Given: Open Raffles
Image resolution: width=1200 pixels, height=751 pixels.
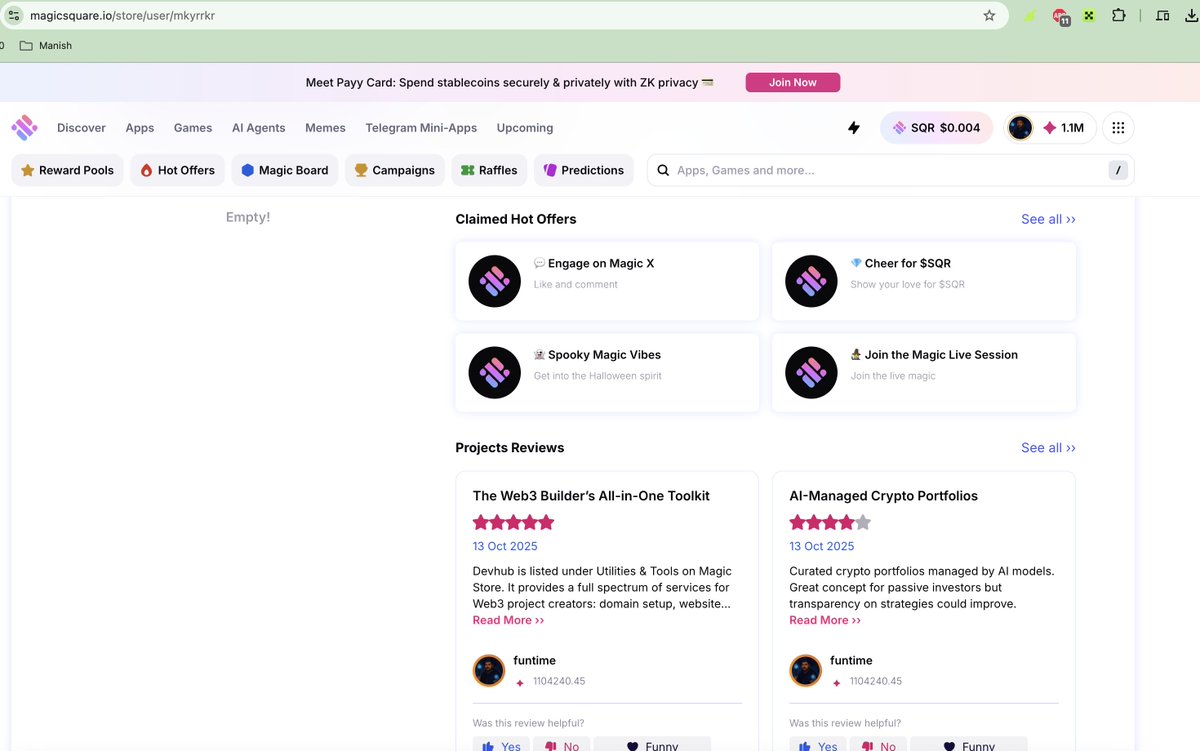Looking at the screenshot, I should (489, 170).
